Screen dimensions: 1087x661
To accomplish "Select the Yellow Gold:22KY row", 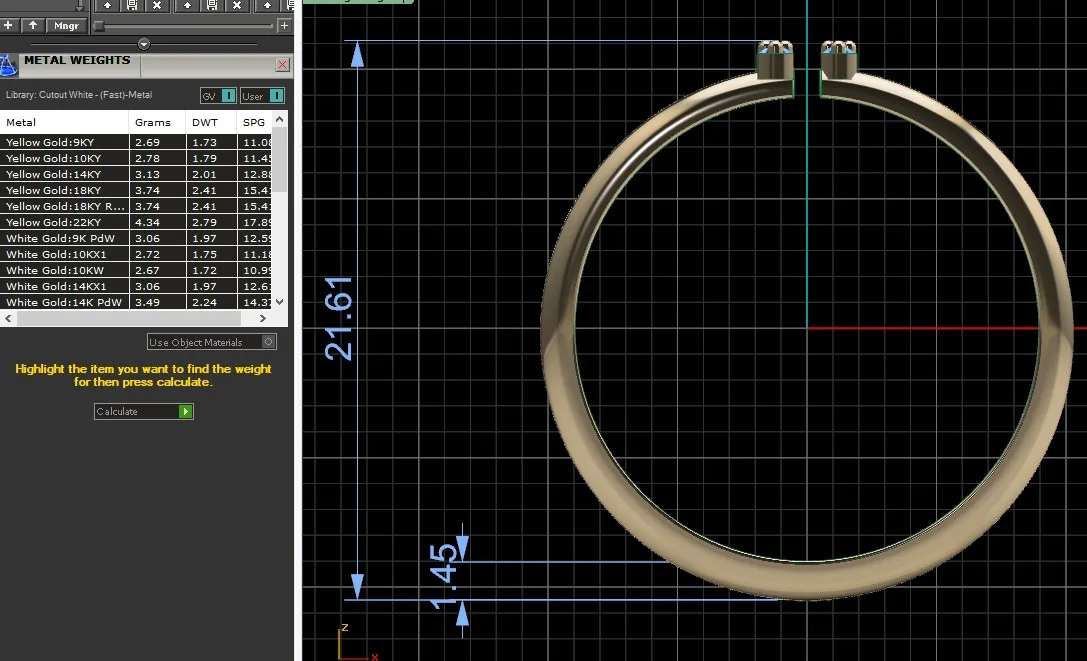I will [136, 222].
